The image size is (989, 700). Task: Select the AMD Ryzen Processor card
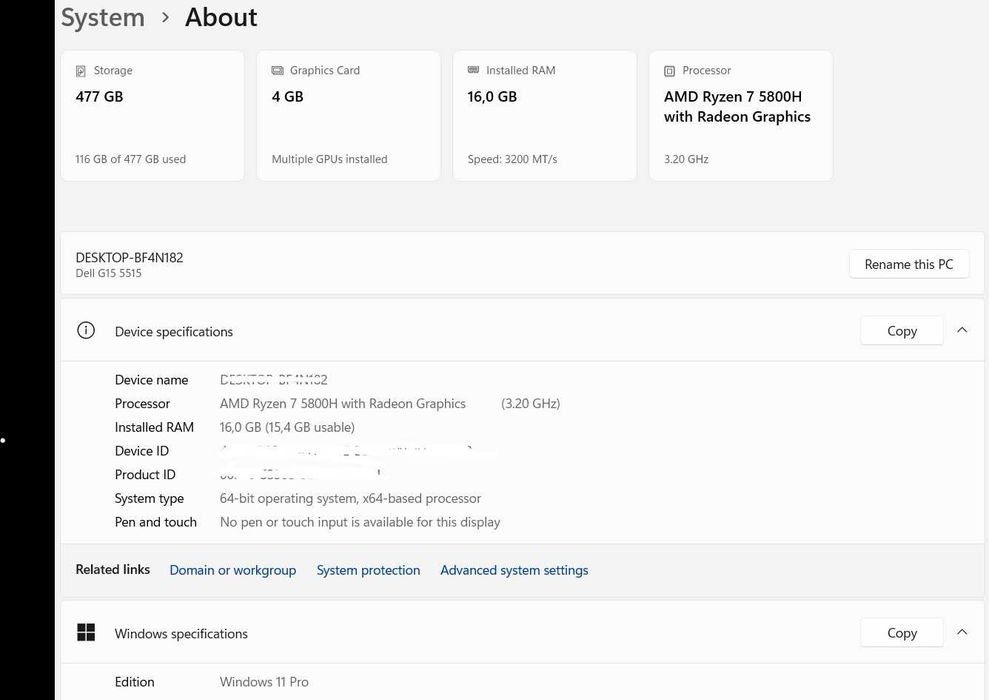tap(740, 116)
